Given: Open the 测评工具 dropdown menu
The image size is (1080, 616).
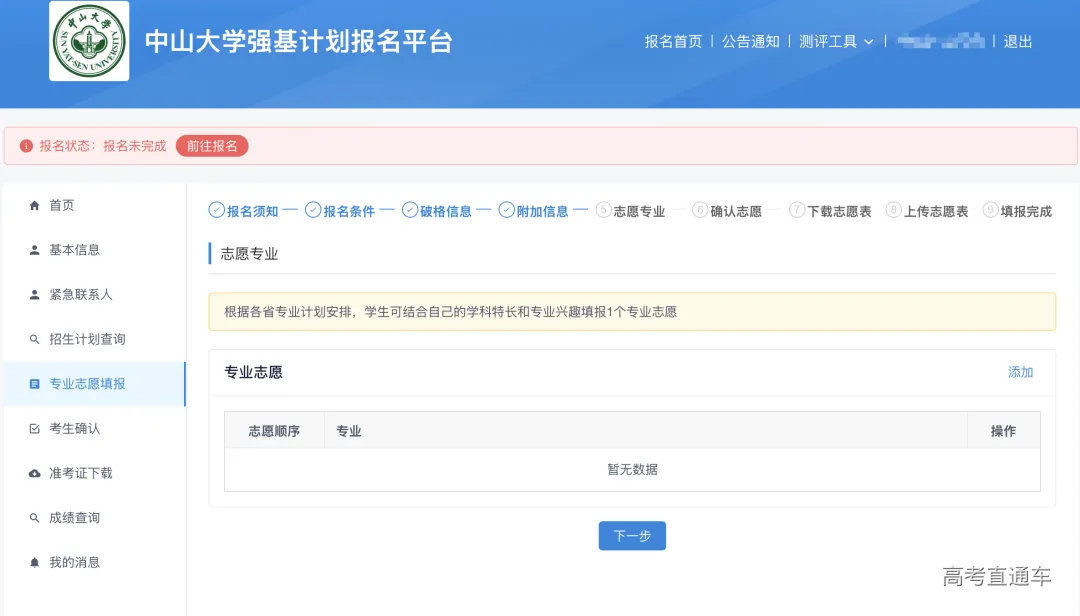Looking at the screenshot, I should [x=833, y=42].
